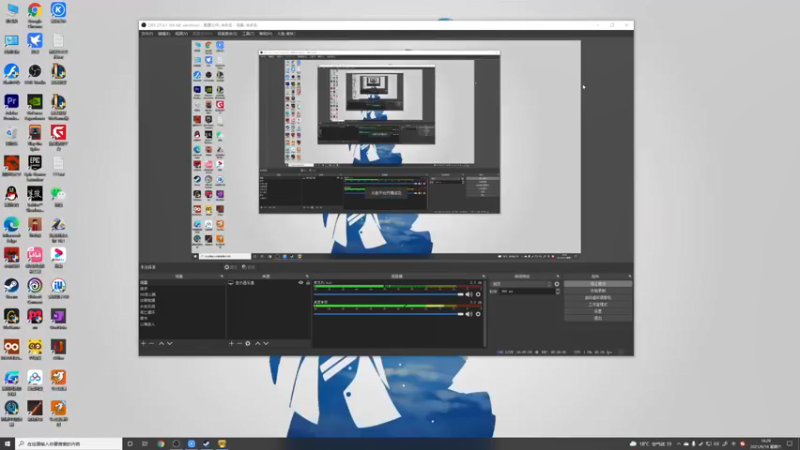
Task: Mute the first audio mixer channel speaker icon
Action: click(x=469, y=294)
